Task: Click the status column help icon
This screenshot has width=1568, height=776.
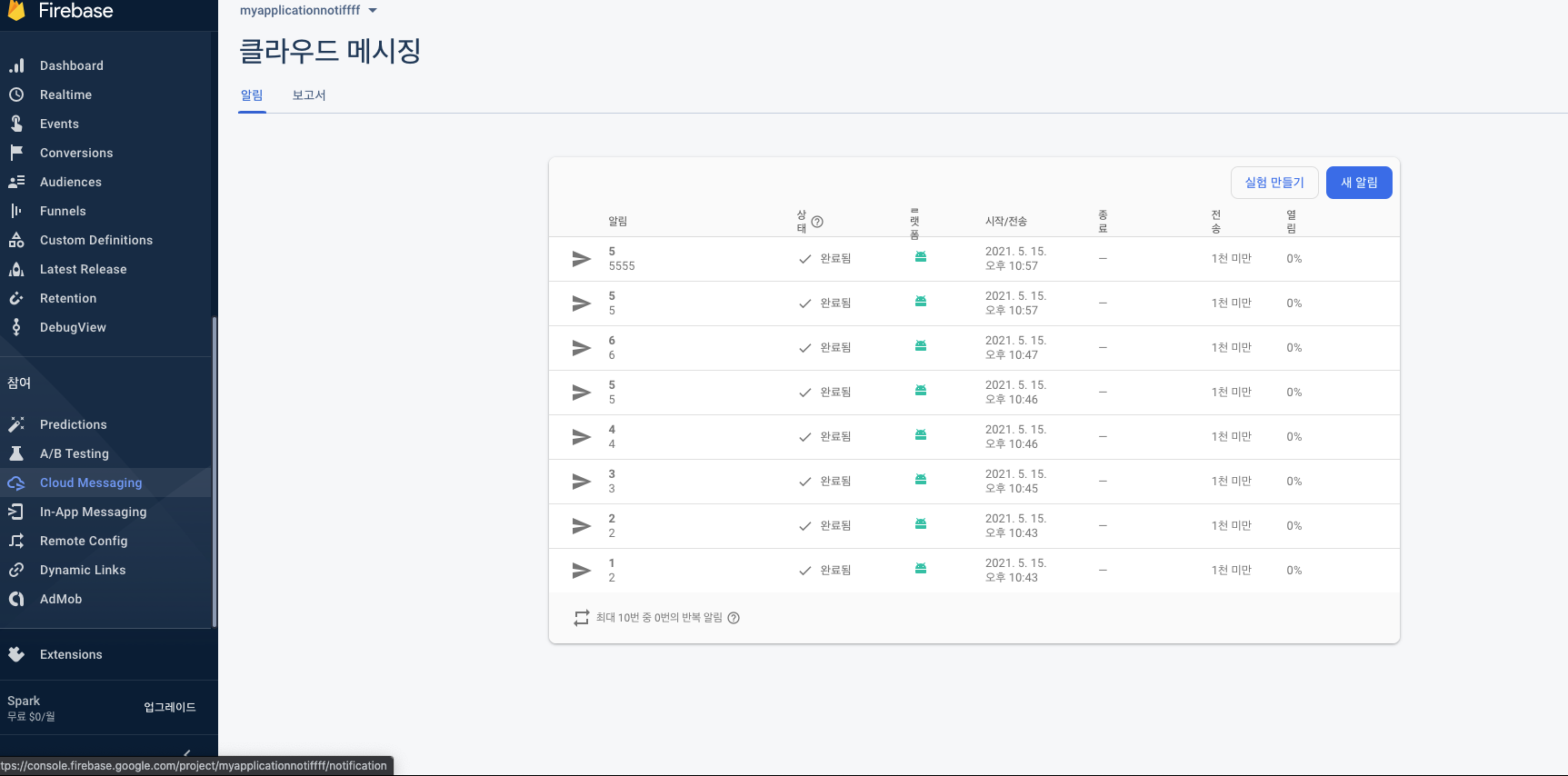Action: [x=817, y=222]
